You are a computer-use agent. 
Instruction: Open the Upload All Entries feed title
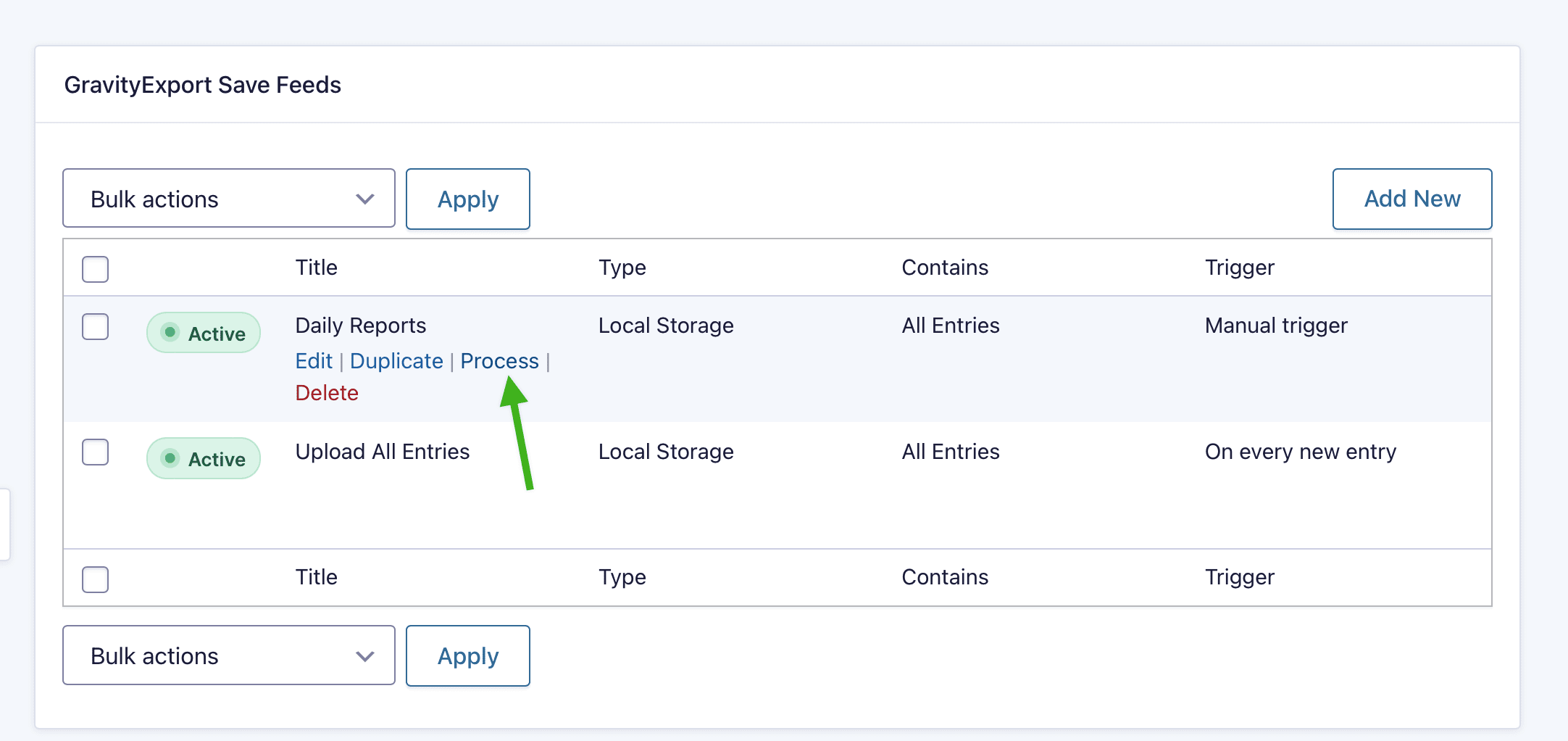382,452
